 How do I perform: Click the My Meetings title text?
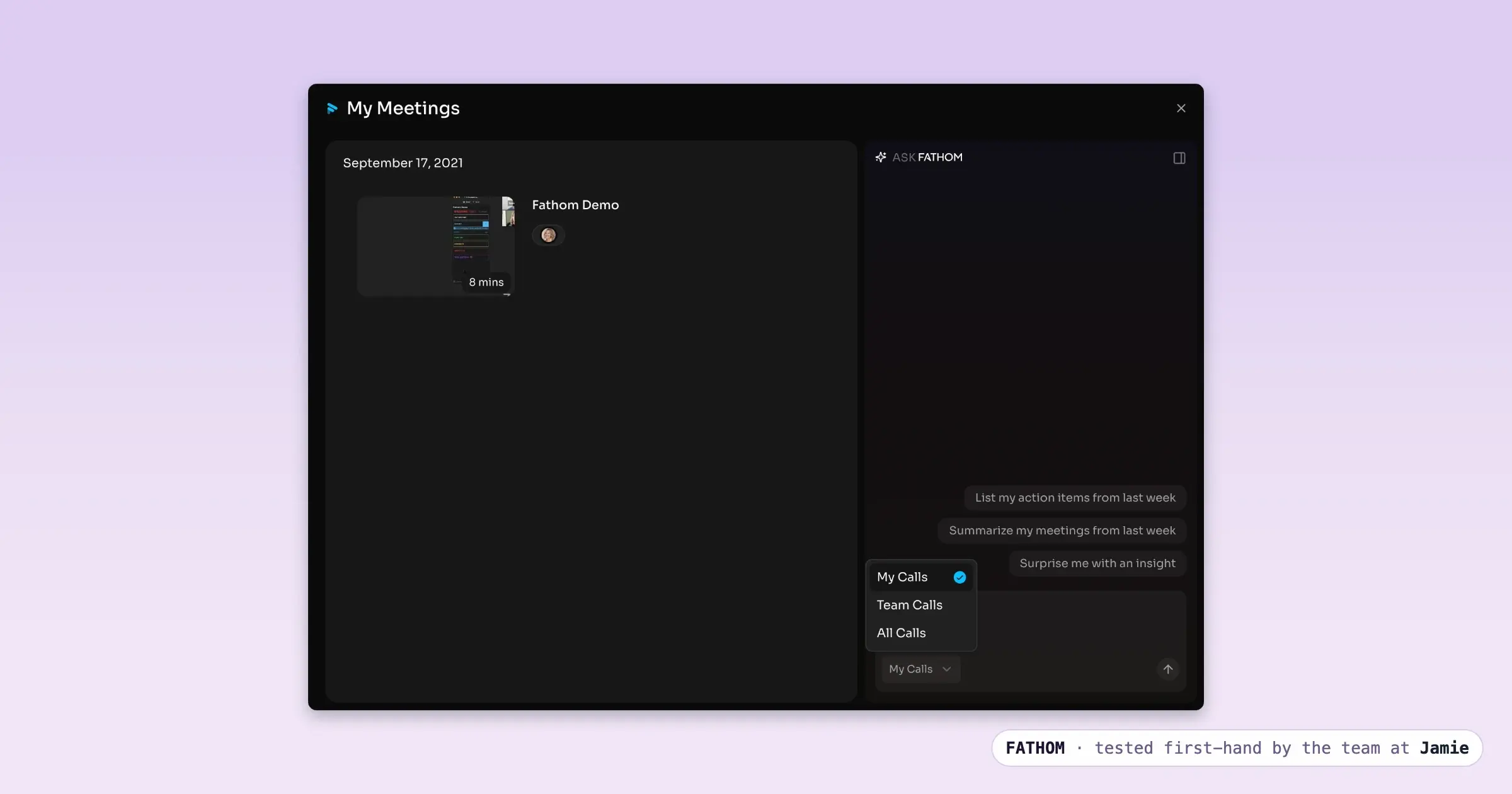pos(403,108)
